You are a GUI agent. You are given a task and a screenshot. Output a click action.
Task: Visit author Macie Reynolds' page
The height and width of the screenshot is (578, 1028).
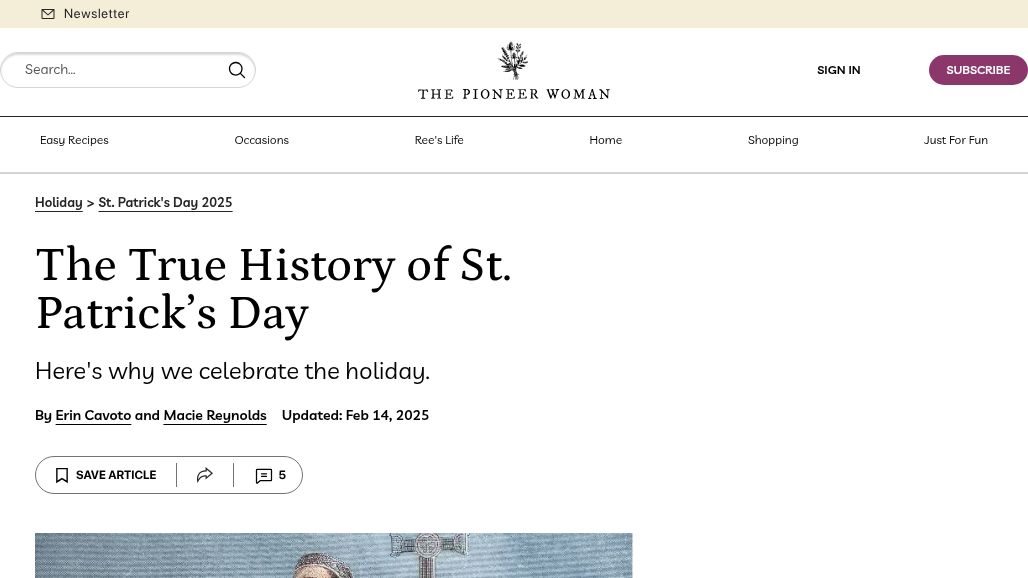pos(215,415)
